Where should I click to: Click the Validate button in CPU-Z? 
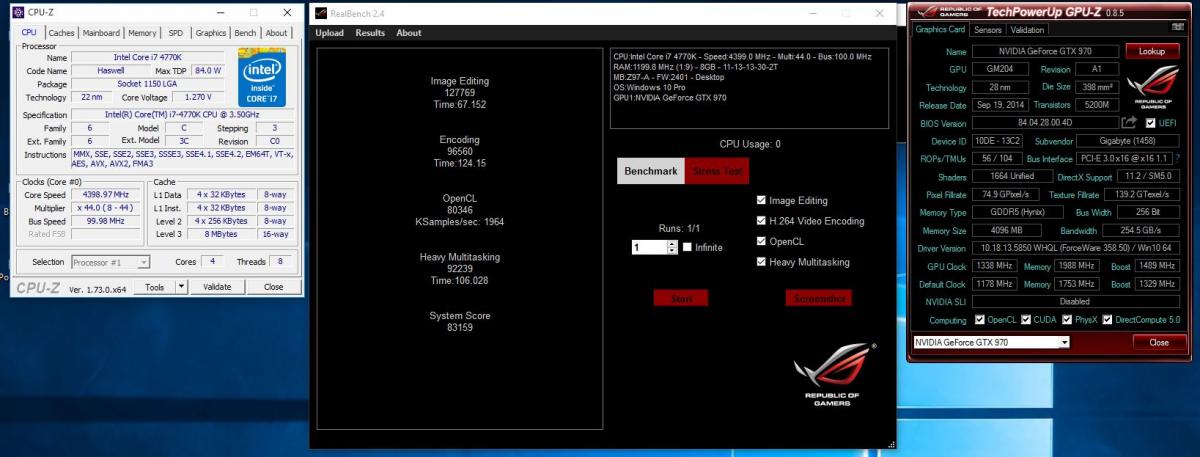(217, 286)
